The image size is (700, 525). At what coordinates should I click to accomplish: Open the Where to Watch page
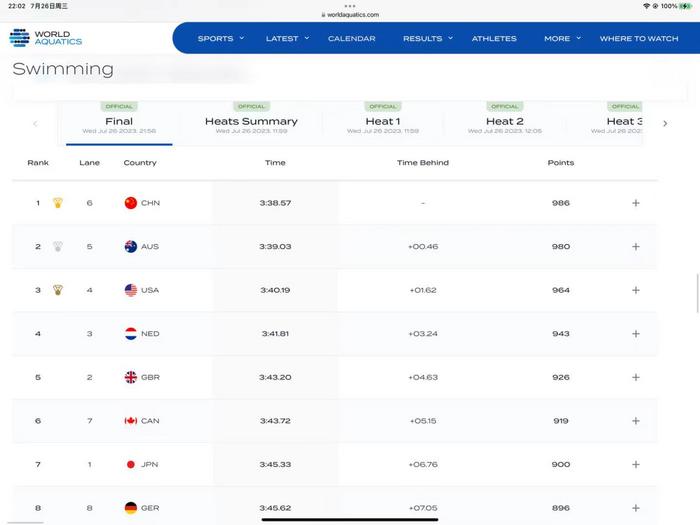click(x=638, y=38)
